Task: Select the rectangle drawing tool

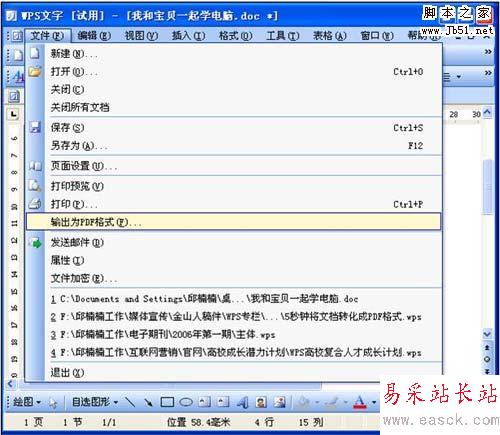Action: pos(167,402)
